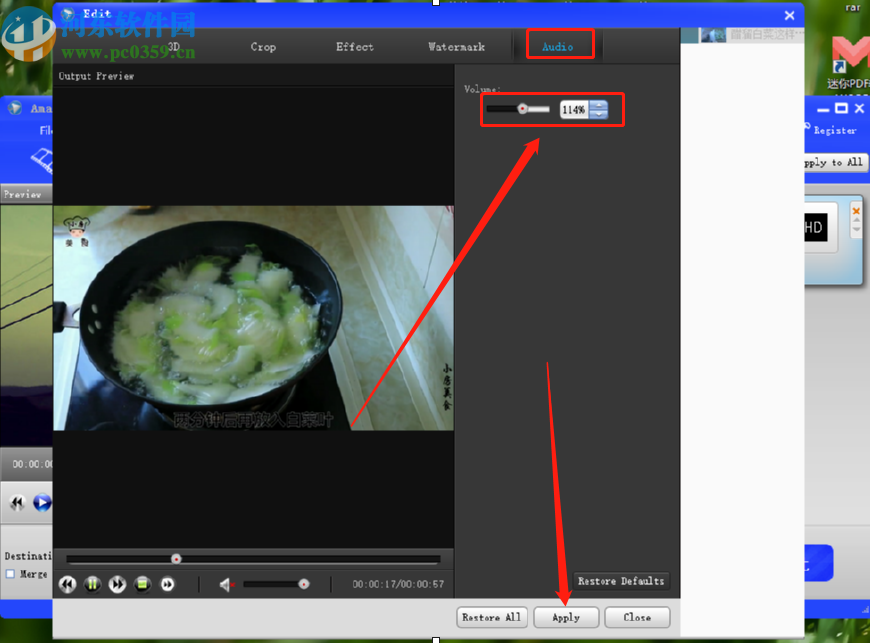Stop the video preview

coord(141,584)
